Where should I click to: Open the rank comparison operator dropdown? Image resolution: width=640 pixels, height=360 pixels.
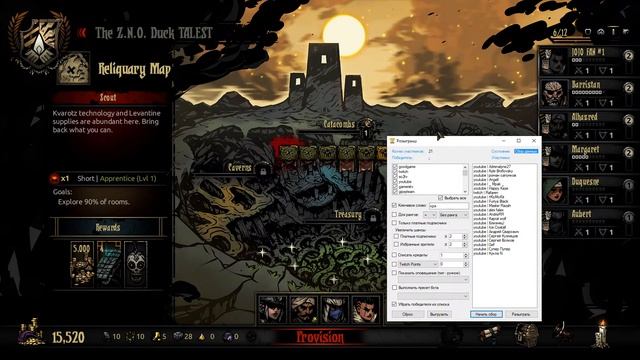pyautogui.click(x=430, y=215)
